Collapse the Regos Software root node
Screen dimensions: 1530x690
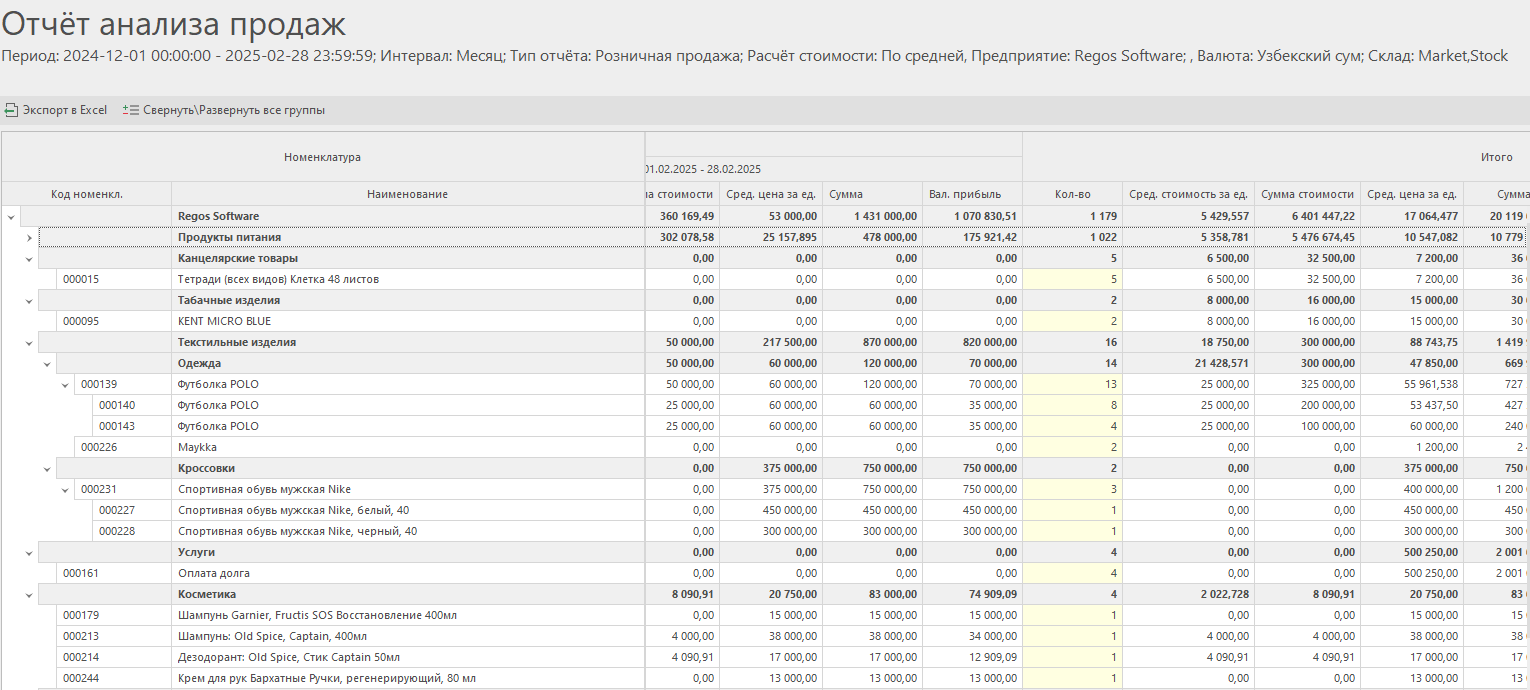click(11, 216)
